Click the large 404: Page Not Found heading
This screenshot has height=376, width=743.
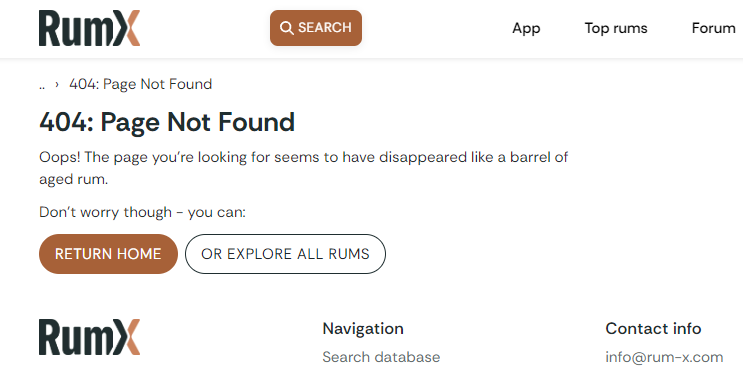pos(167,122)
